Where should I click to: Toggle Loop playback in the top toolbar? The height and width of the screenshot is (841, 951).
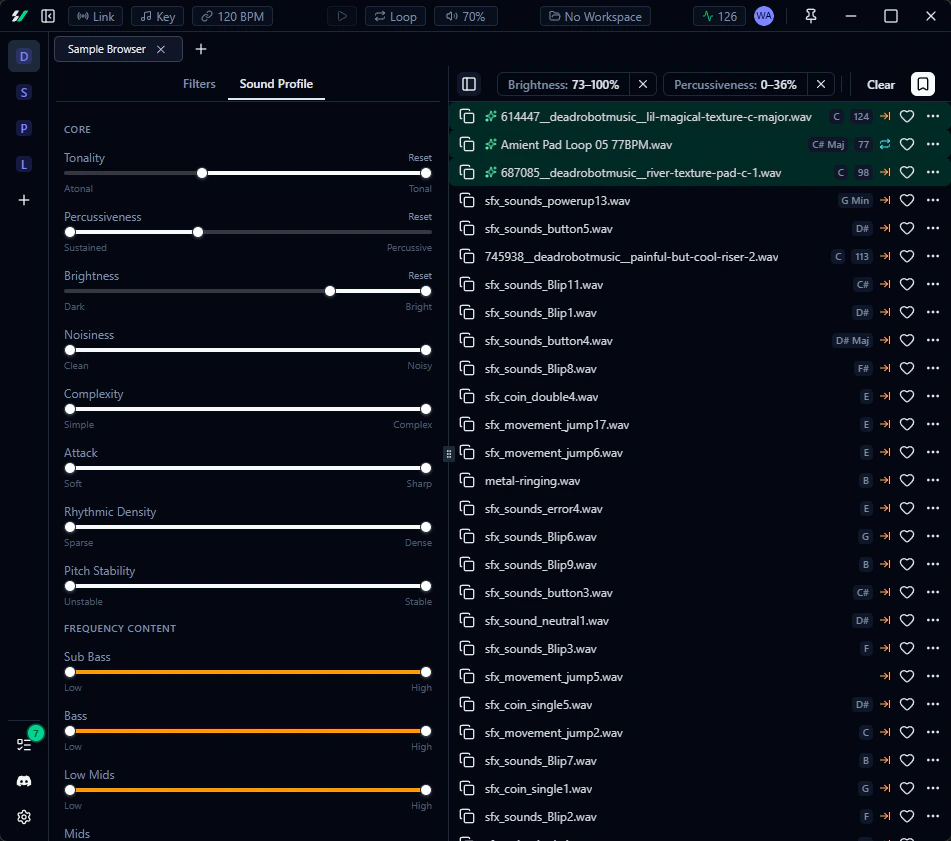pos(394,16)
